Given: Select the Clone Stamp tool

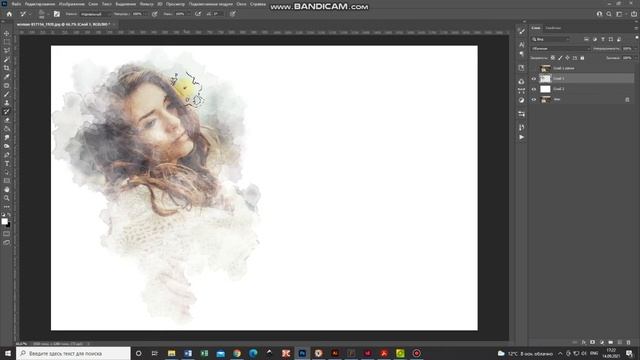Looking at the screenshot, I should 7,103.
